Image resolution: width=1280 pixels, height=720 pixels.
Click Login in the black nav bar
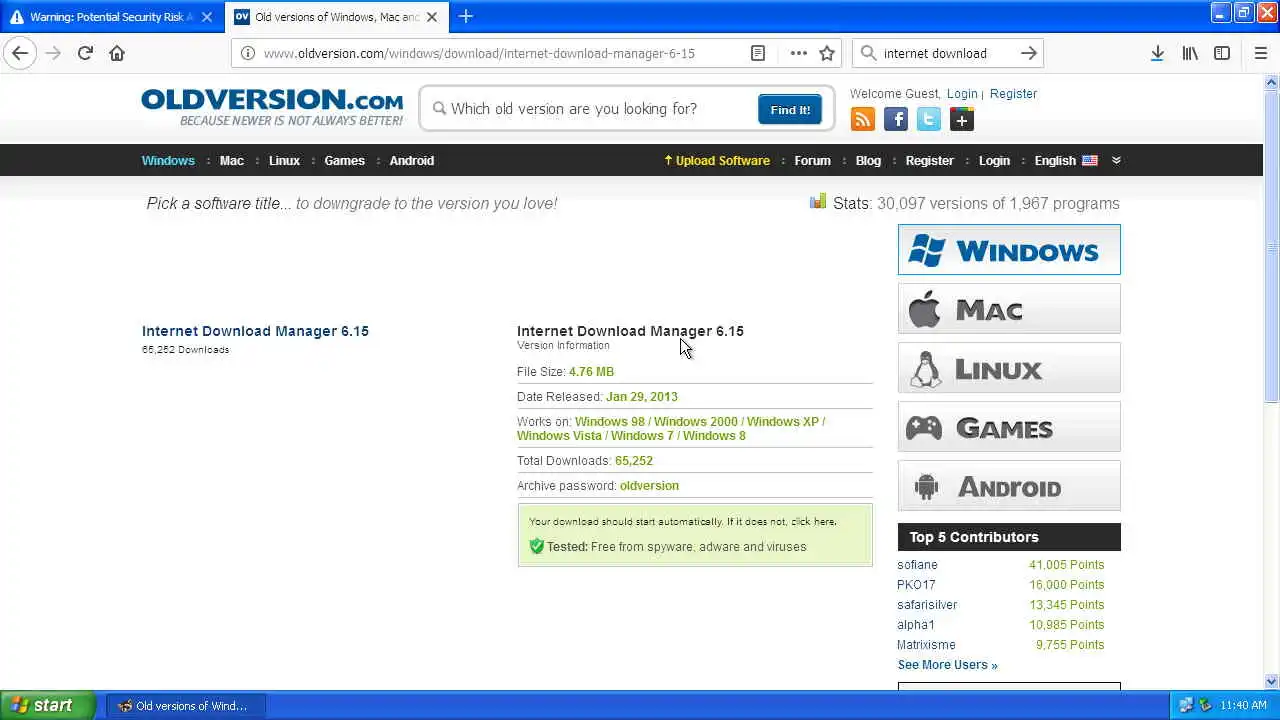click(x=994, y=160)
